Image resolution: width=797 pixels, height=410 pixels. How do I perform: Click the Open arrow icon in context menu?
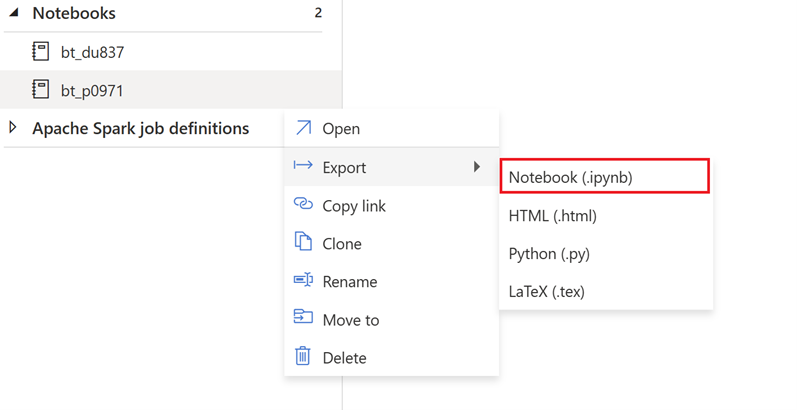[303, 128]
